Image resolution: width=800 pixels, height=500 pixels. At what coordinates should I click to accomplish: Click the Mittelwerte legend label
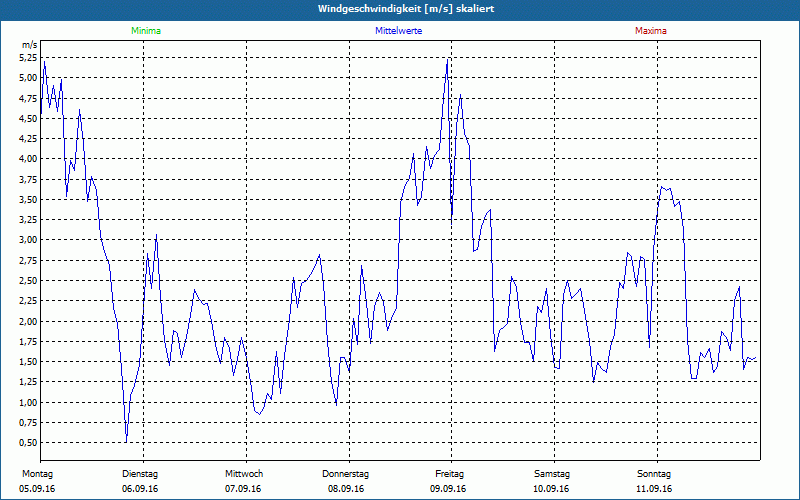[398, 31]
